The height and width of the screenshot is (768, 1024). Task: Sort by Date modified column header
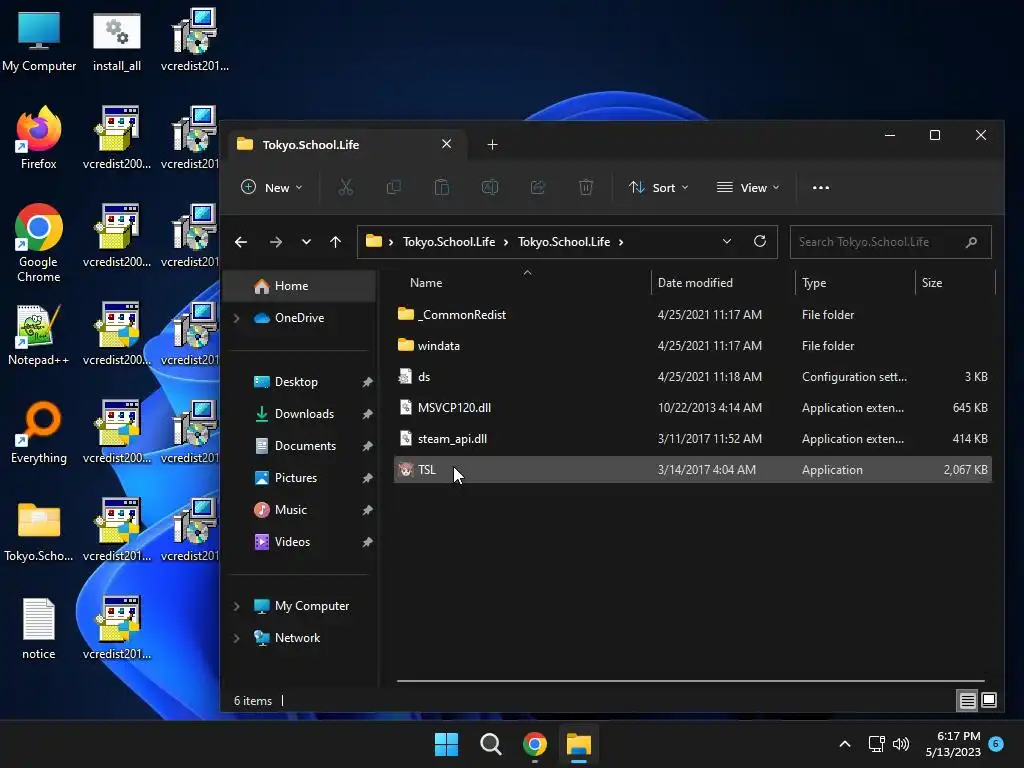pyautogui.click(x=723, y=283)
